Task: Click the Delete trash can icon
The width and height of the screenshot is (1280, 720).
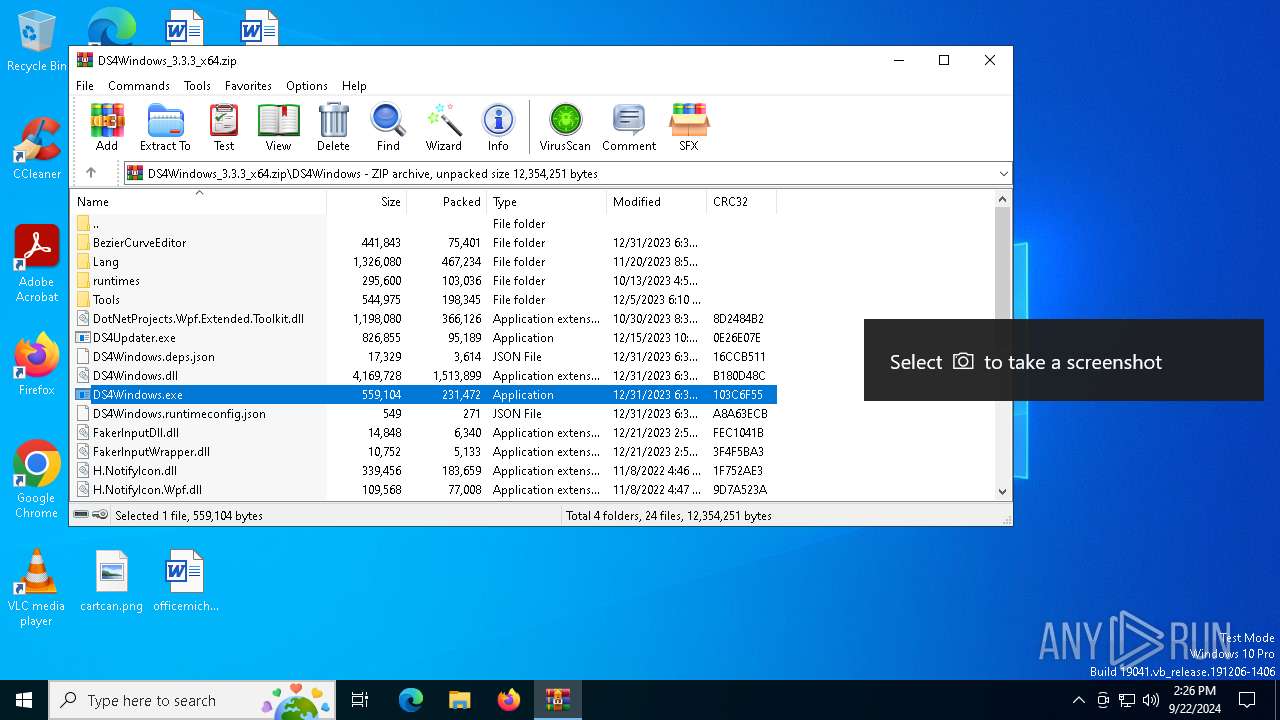Action: (333, 127)
